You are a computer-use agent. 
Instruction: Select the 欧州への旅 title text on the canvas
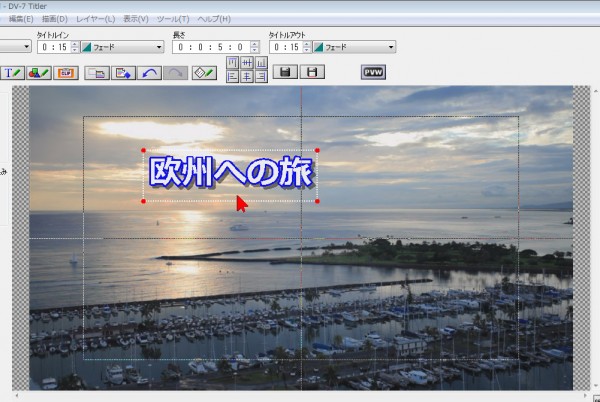point(230,172)
